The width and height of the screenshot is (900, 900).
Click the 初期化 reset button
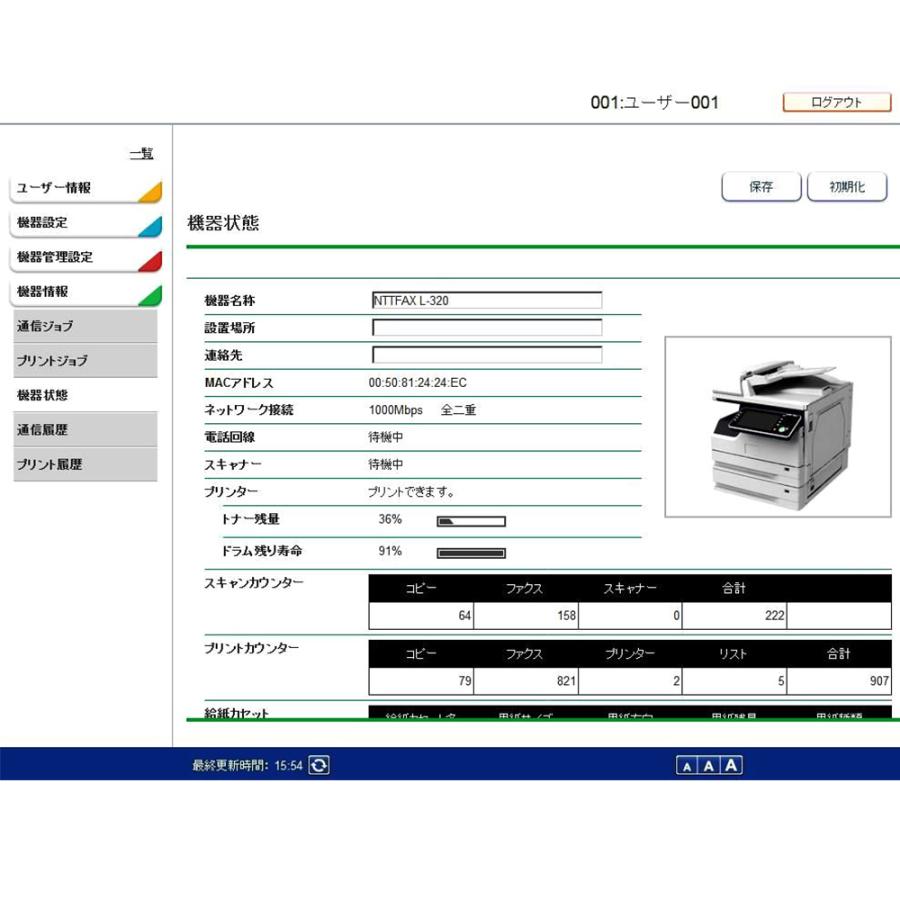click(847, 186)
